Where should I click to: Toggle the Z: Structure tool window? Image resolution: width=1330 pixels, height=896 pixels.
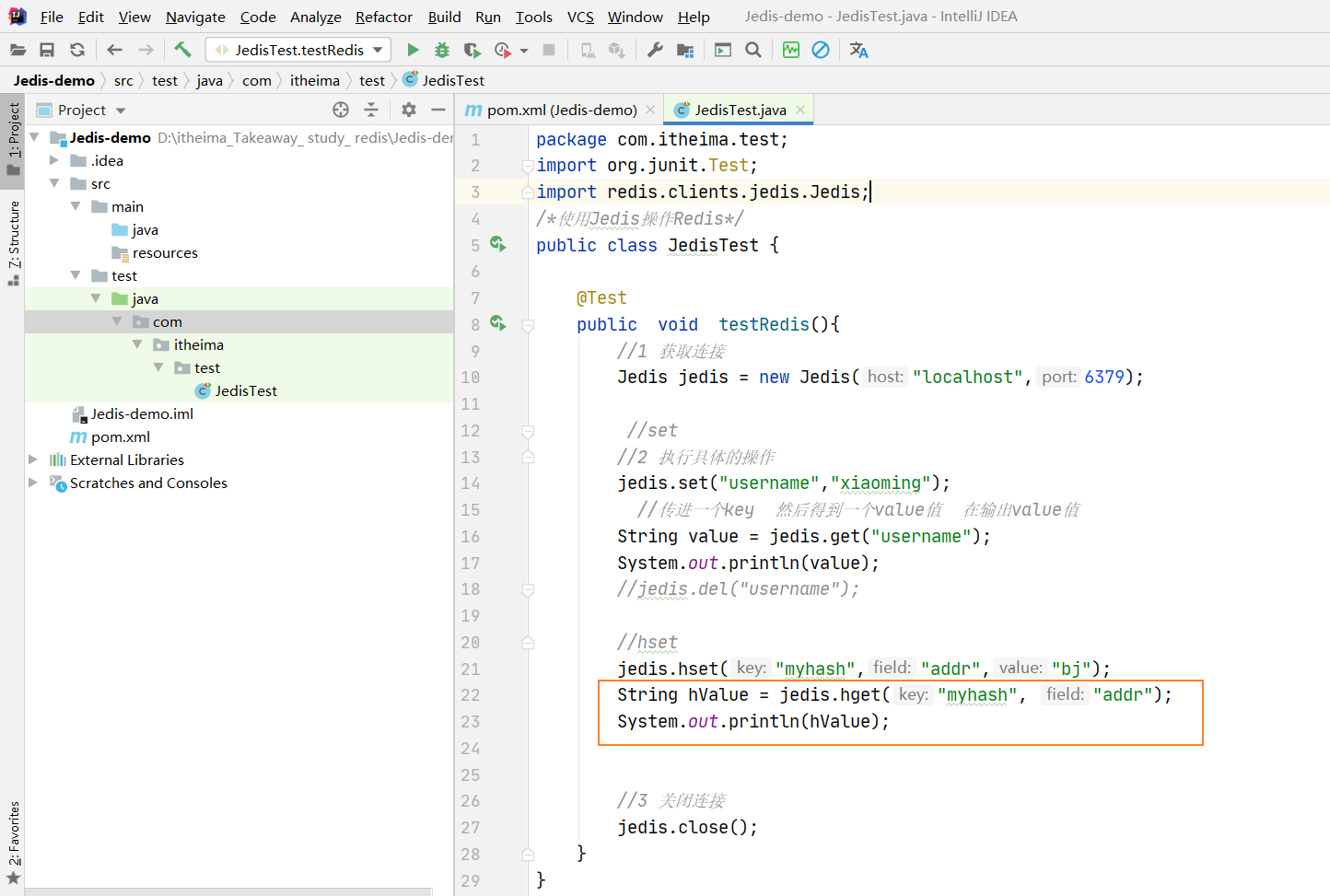13,241
